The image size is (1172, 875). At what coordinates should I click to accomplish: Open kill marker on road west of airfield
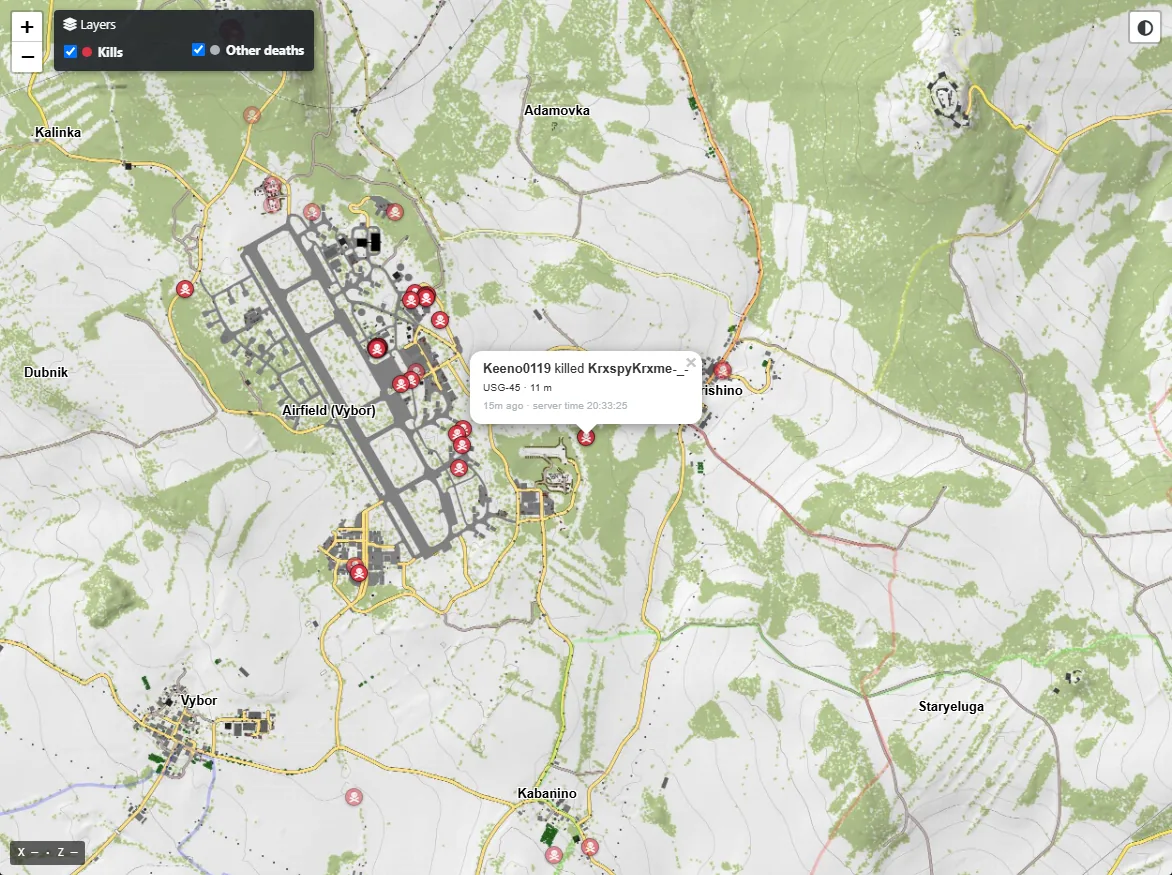pos(185,288)
